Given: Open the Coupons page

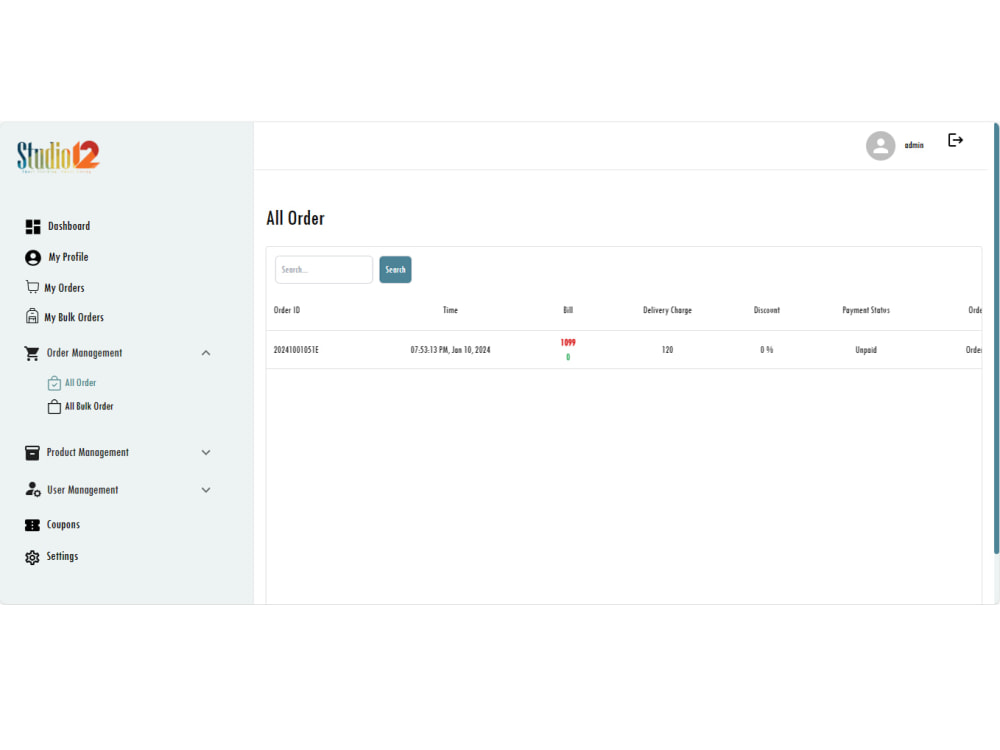Looking at the screenshot, I should [x=63, y=524].
